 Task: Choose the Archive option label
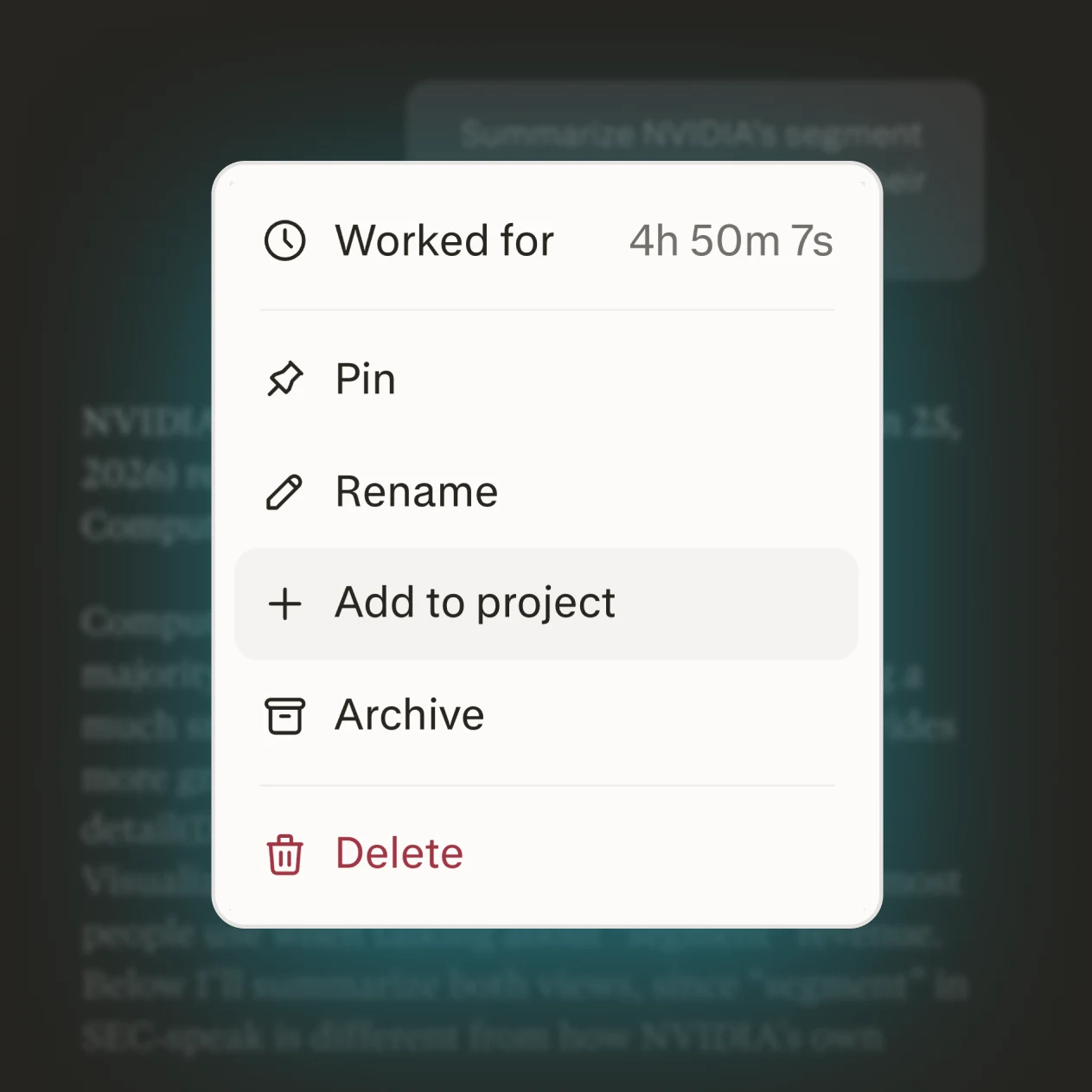click(410, 715)
